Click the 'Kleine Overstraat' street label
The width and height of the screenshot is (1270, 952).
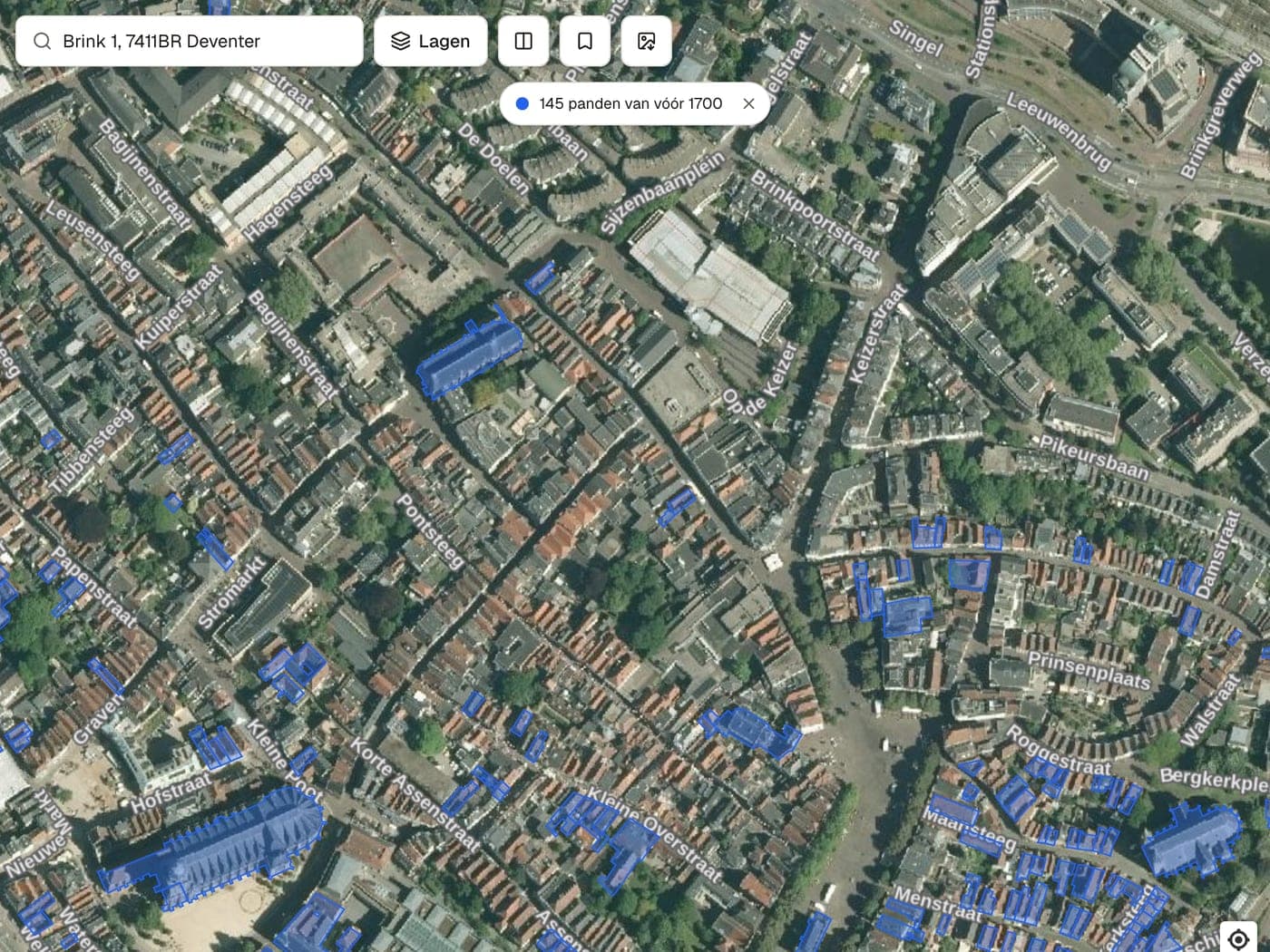coord(655,835)
